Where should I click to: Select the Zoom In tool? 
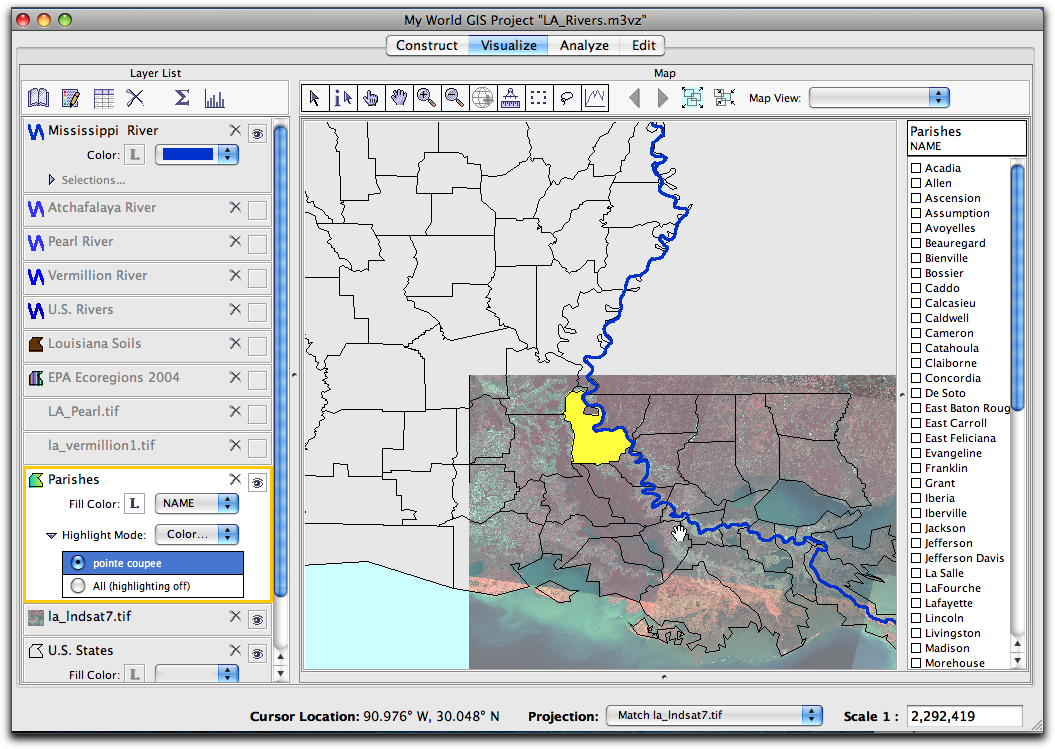(x=425, y=97)
